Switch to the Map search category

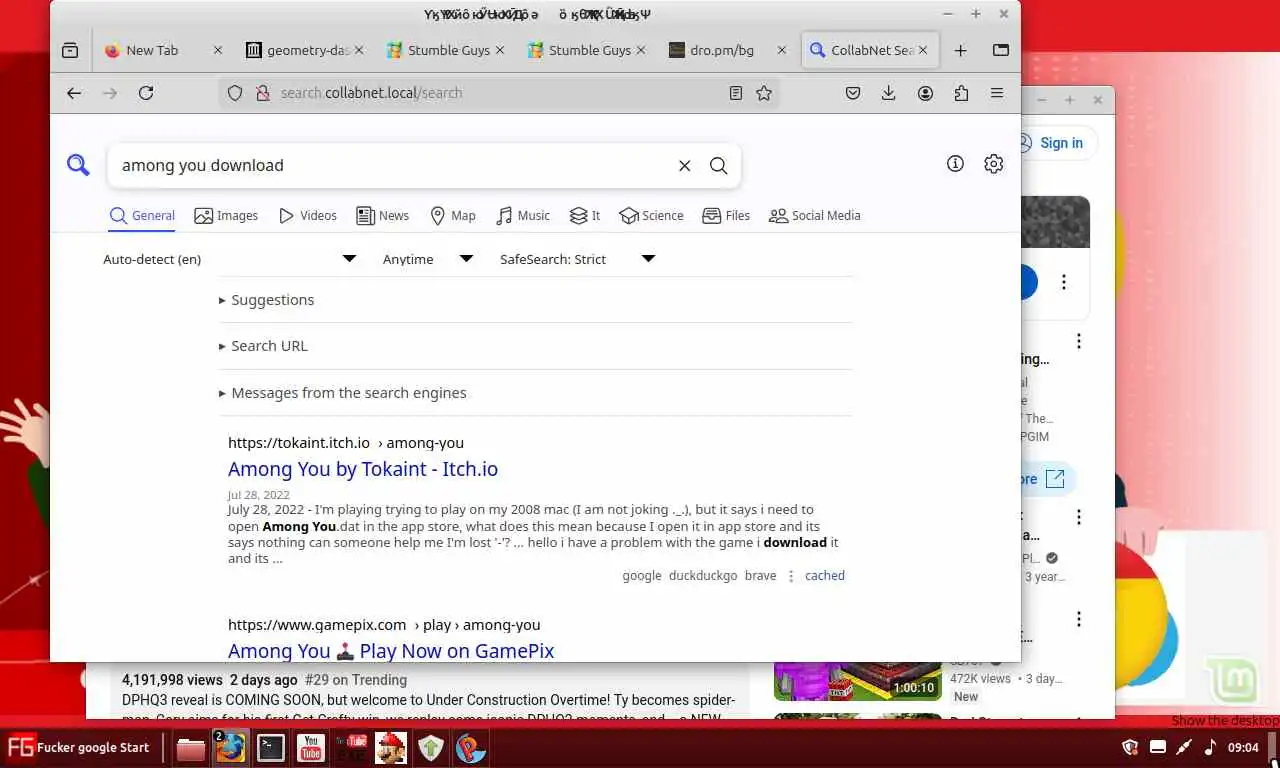point(452,216)
